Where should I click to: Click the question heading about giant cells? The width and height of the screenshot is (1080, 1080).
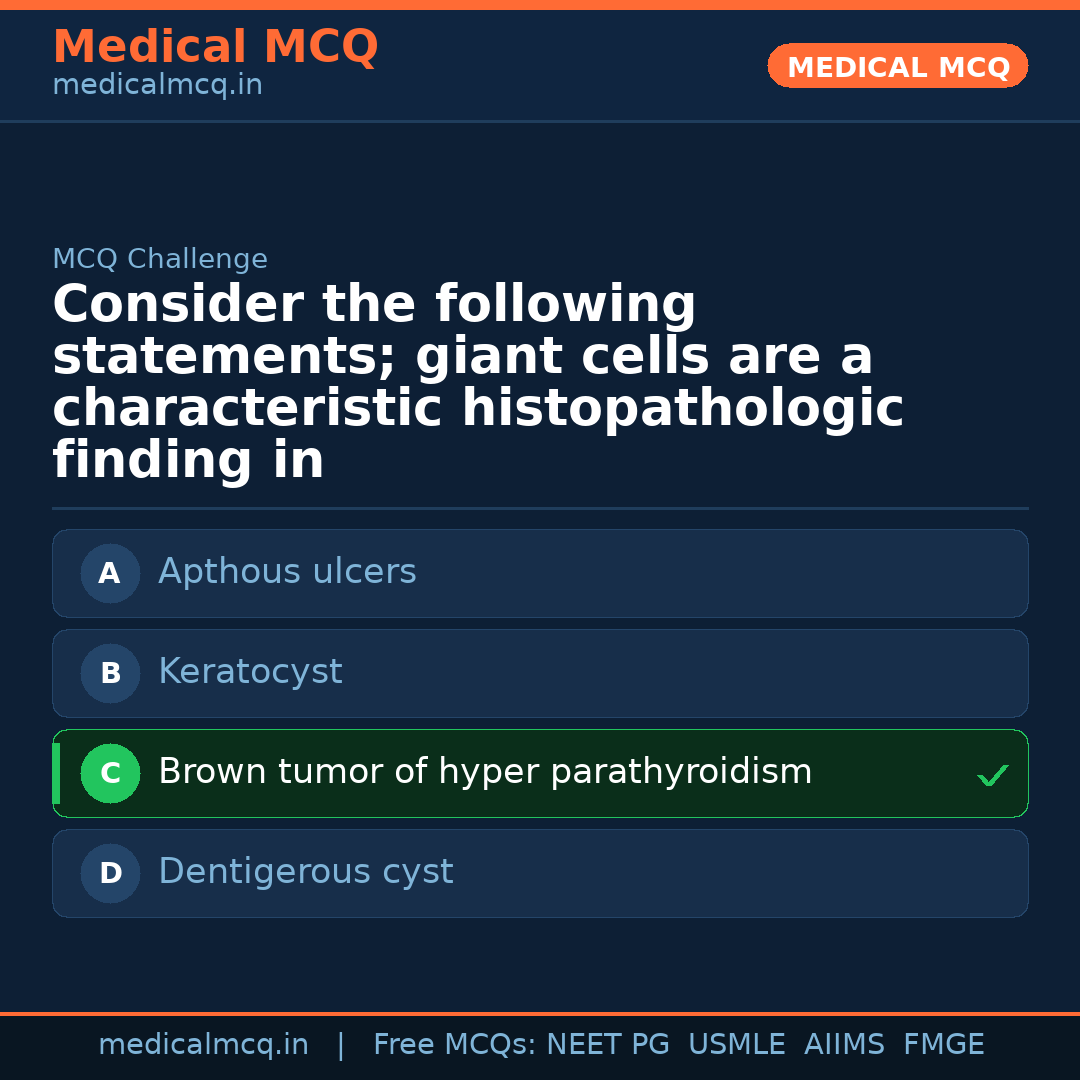point(478,382)
